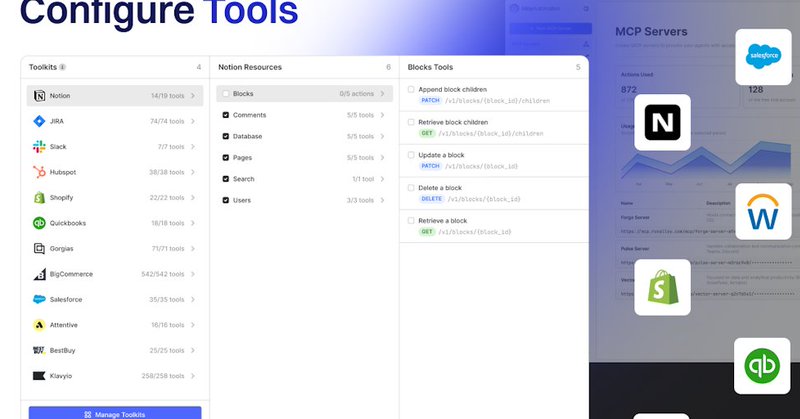Click the Gorgias icon
The width and height of the screenshot is (800, 419).
39,249
